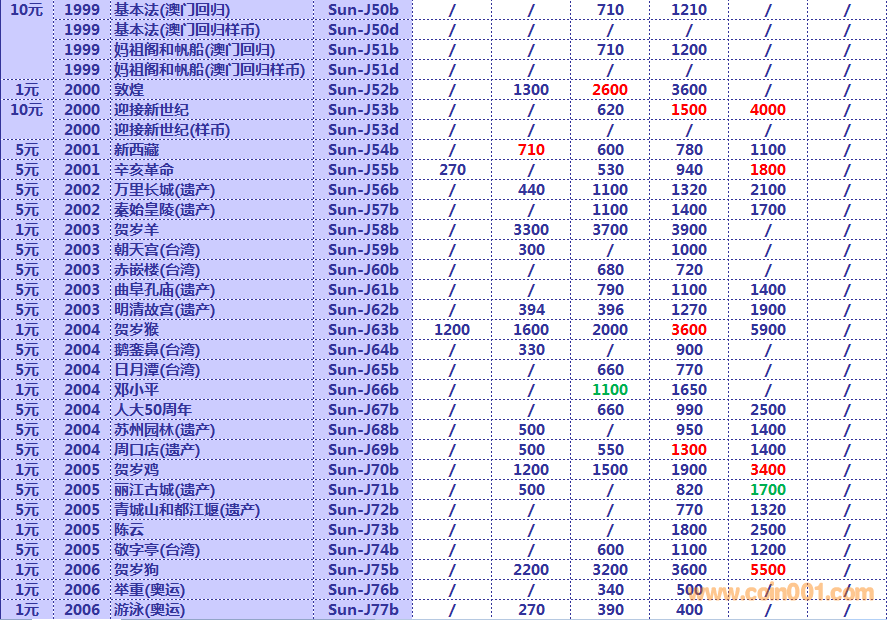Click the 5900 price in the 贺岁猴 row
This screenshot has height=620, width=887.
(768, 330)
